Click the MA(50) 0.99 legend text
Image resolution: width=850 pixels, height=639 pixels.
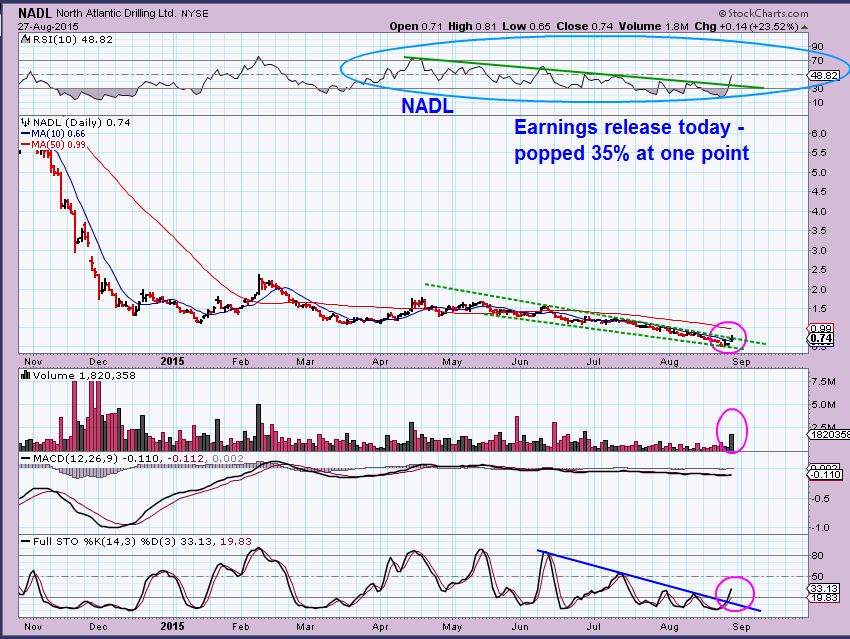point(58,145)
